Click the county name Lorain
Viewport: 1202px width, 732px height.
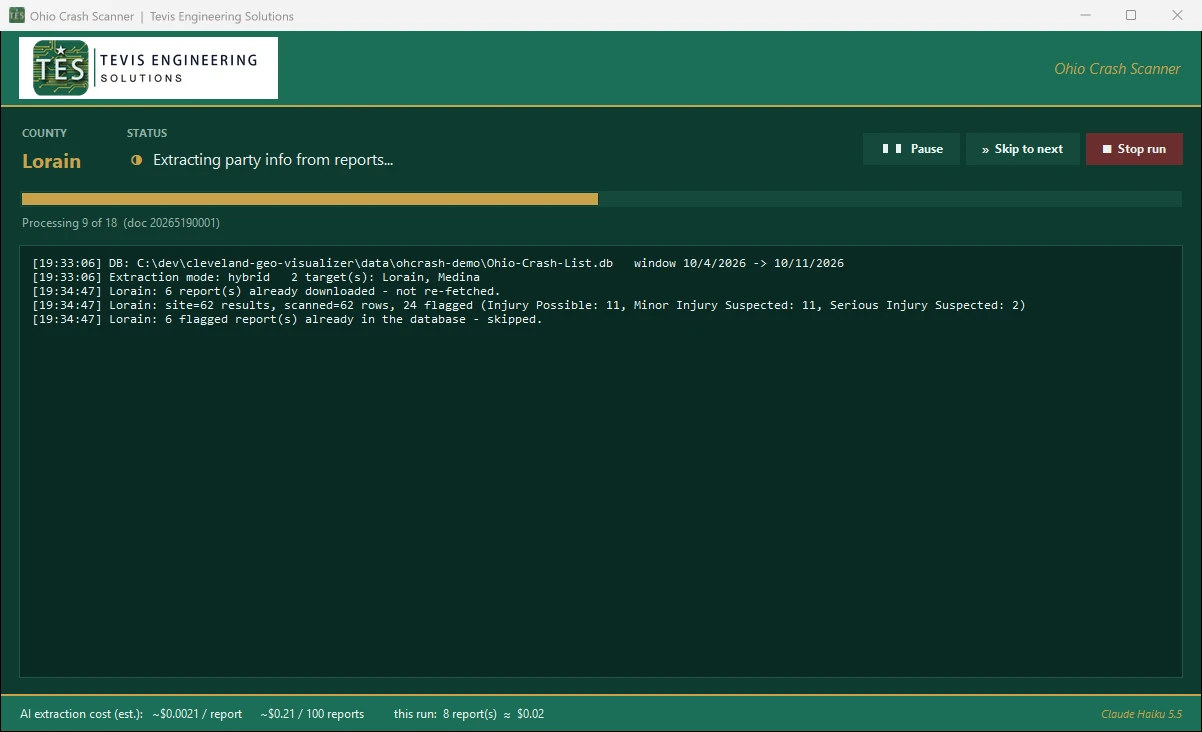pos(52,161)
